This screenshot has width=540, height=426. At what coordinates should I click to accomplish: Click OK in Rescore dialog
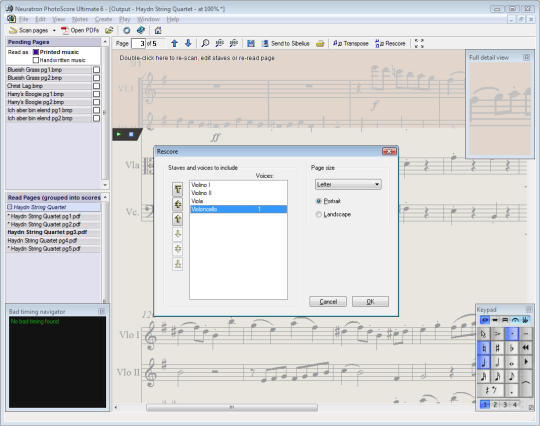(x=370, y=302)
